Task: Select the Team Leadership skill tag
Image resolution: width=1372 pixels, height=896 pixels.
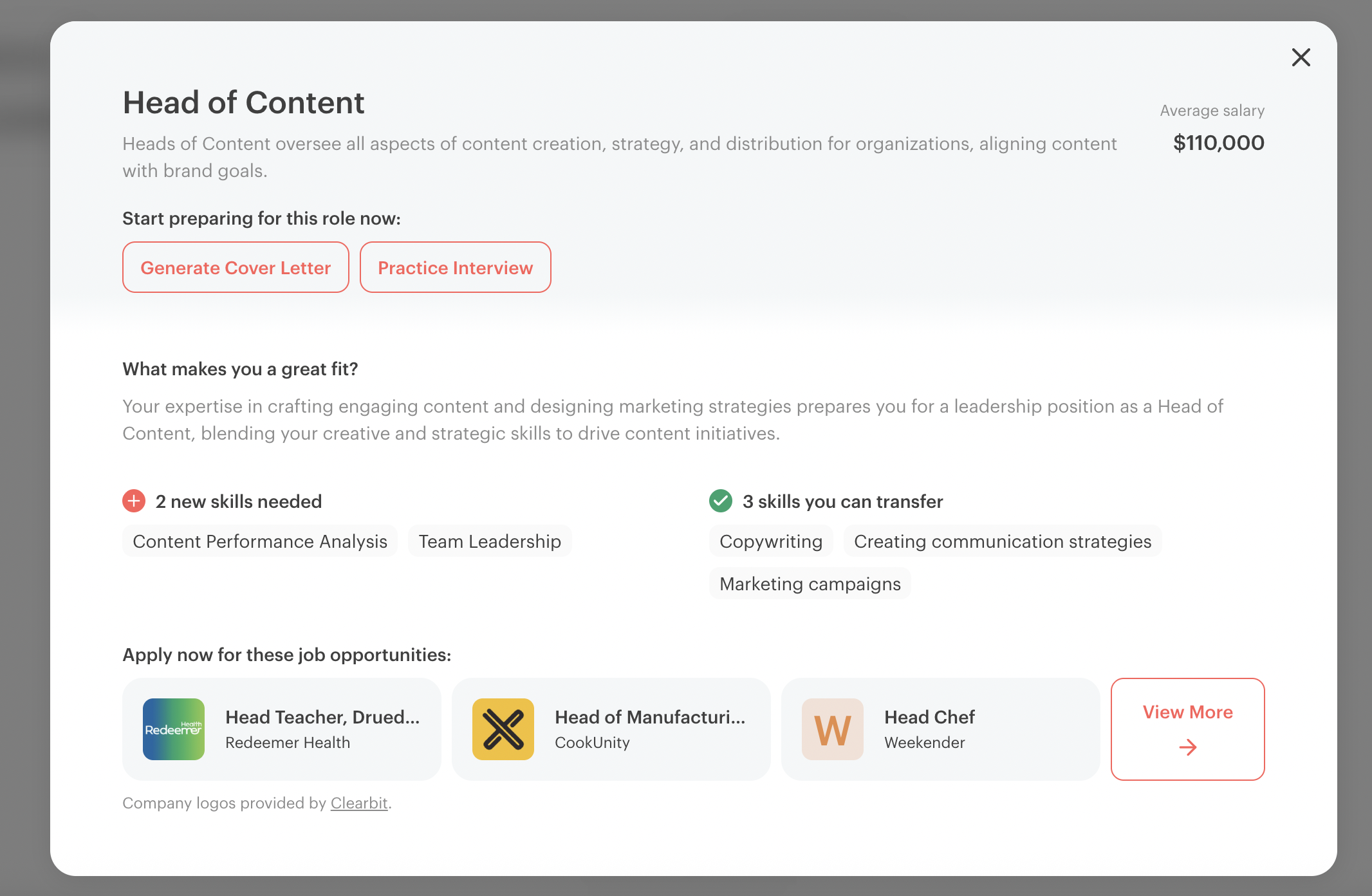Action: [x=490, y=541]
